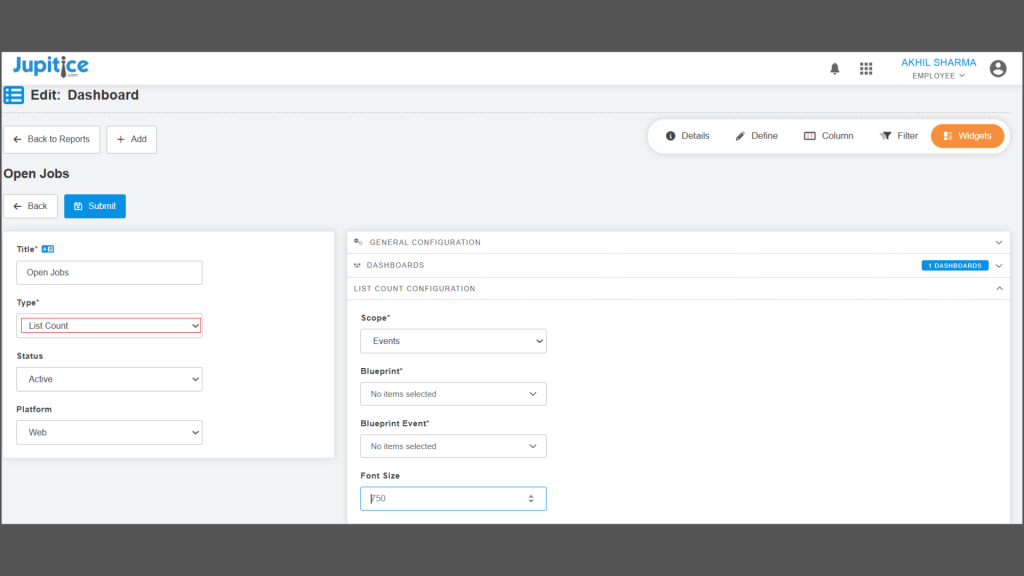
Task: Click the Jupitice logo
Action: click(x=51, y=67)
